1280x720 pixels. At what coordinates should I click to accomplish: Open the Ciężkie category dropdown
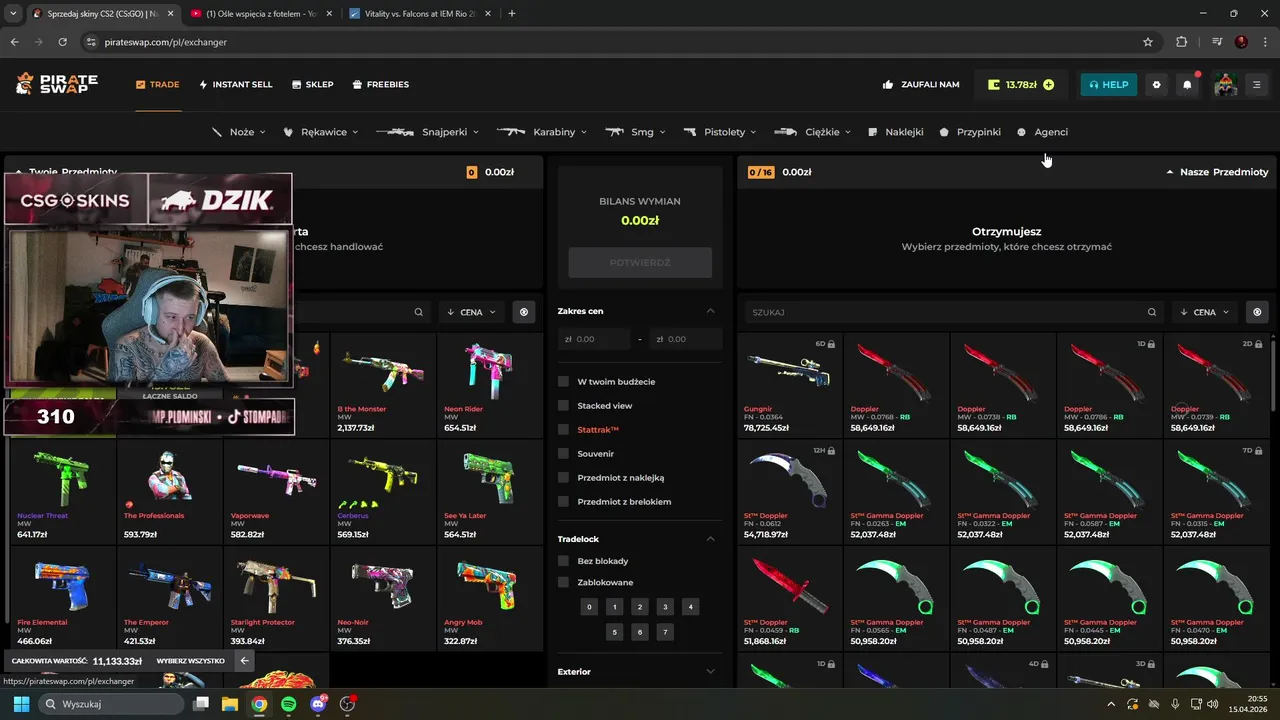813,132
